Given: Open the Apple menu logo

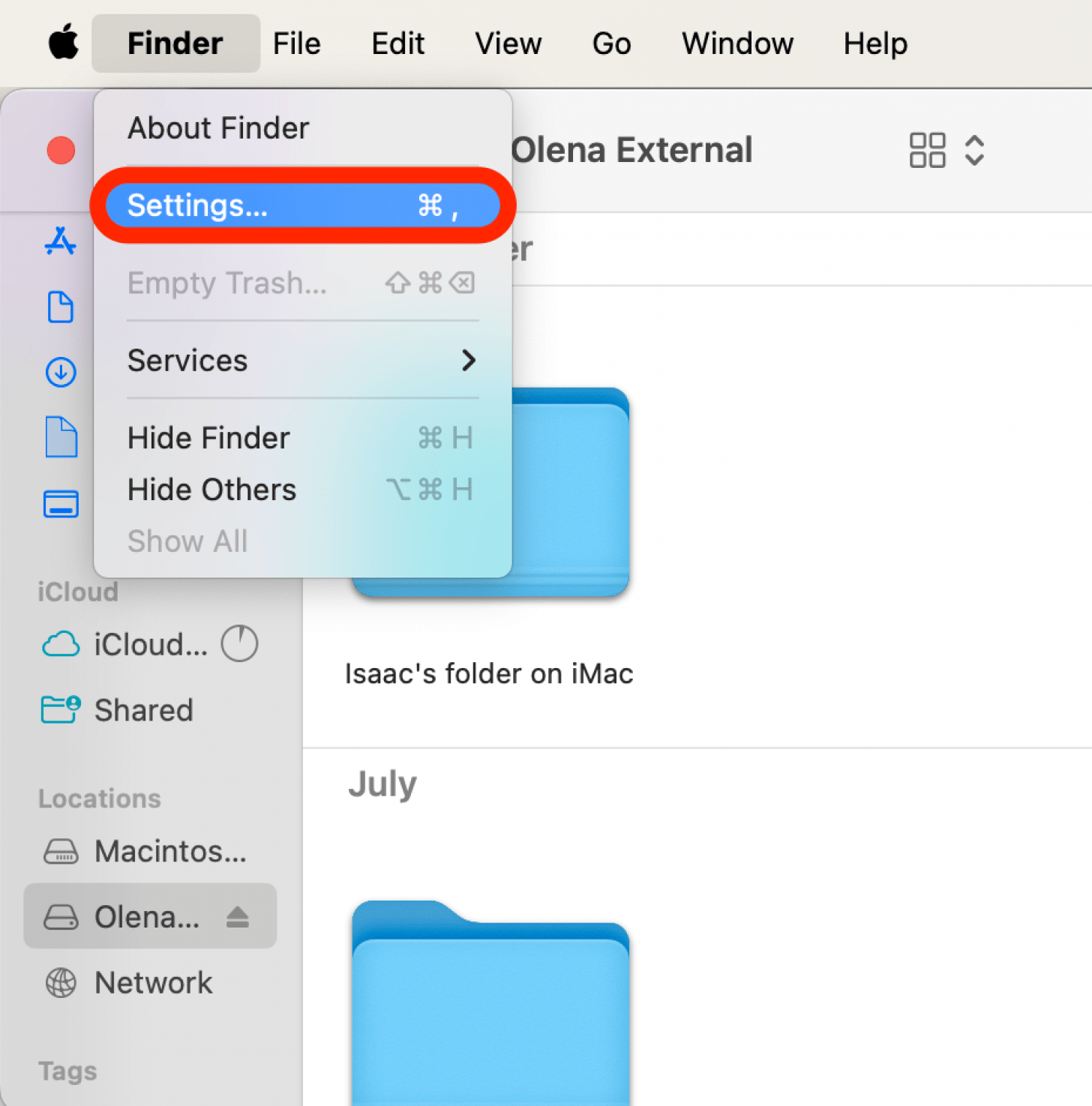Looking at the screenshot, I should click(63, 43).
